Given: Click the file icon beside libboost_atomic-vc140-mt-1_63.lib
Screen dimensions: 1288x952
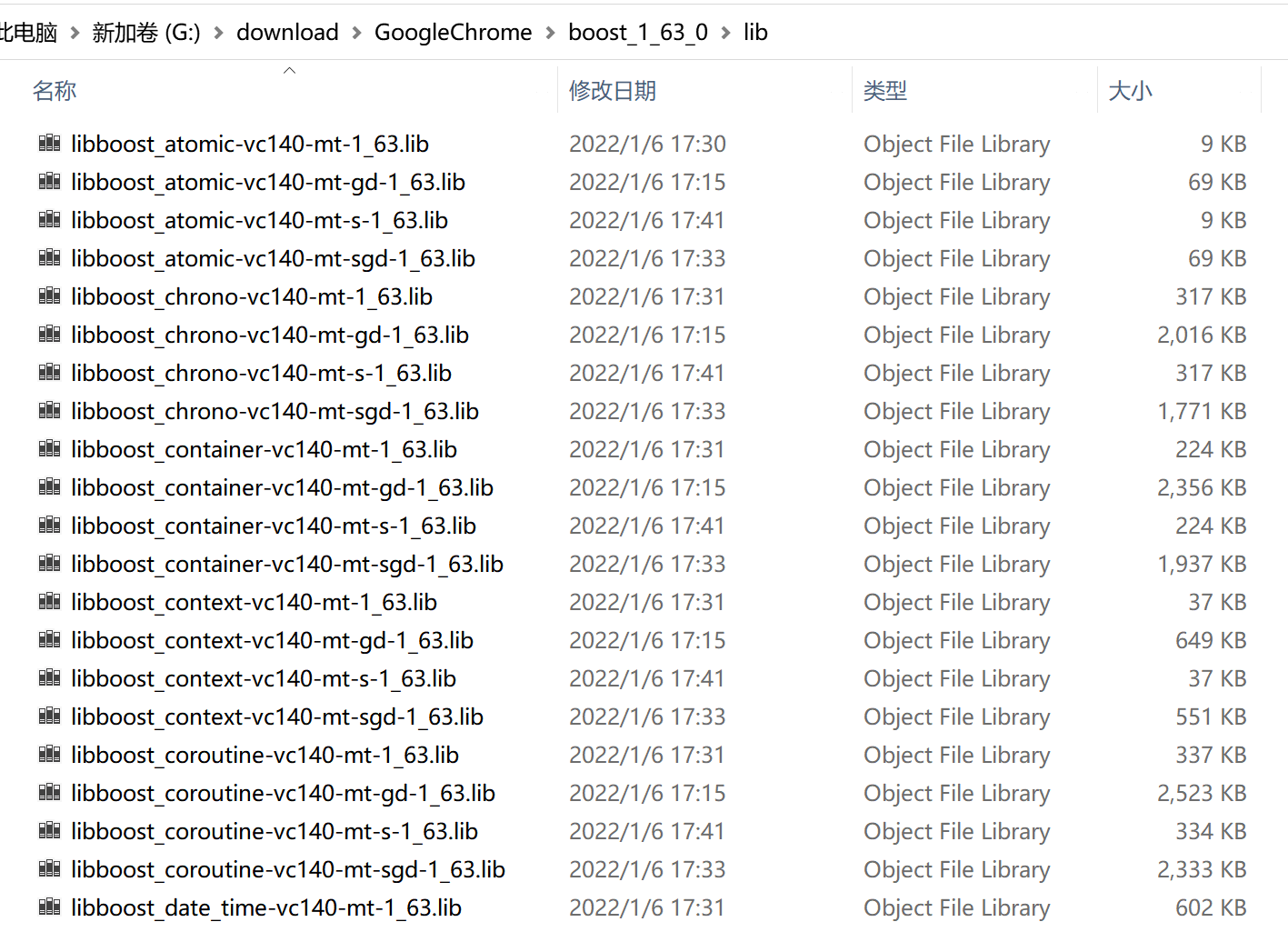Looking at the screenshot, I should point(49,144).
